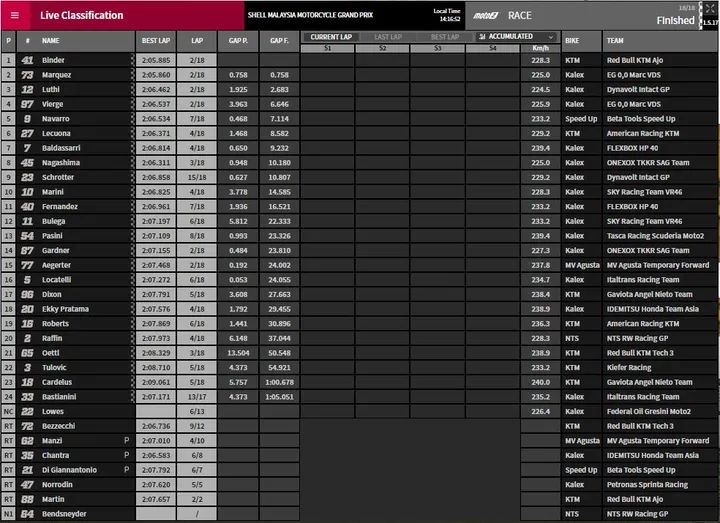
Task: Click the position P column header
Action: (x=8, y=40)
